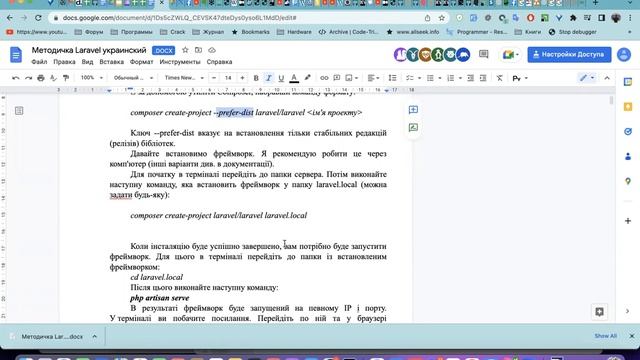Image resolution: width=640 pixels, height=360 pixels.
Task: Open the downloaded Методичка docx file menu
Action: pos(95,336)
